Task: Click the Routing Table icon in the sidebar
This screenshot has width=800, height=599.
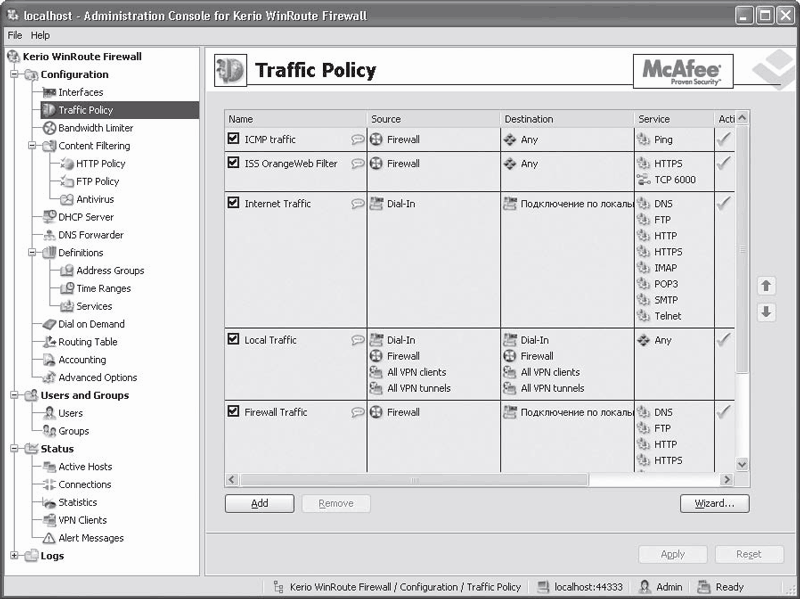Action: (x=49, y=342)
